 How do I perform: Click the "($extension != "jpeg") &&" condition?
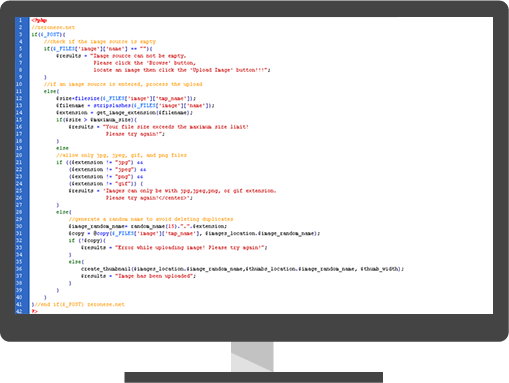tap(107, 169)
